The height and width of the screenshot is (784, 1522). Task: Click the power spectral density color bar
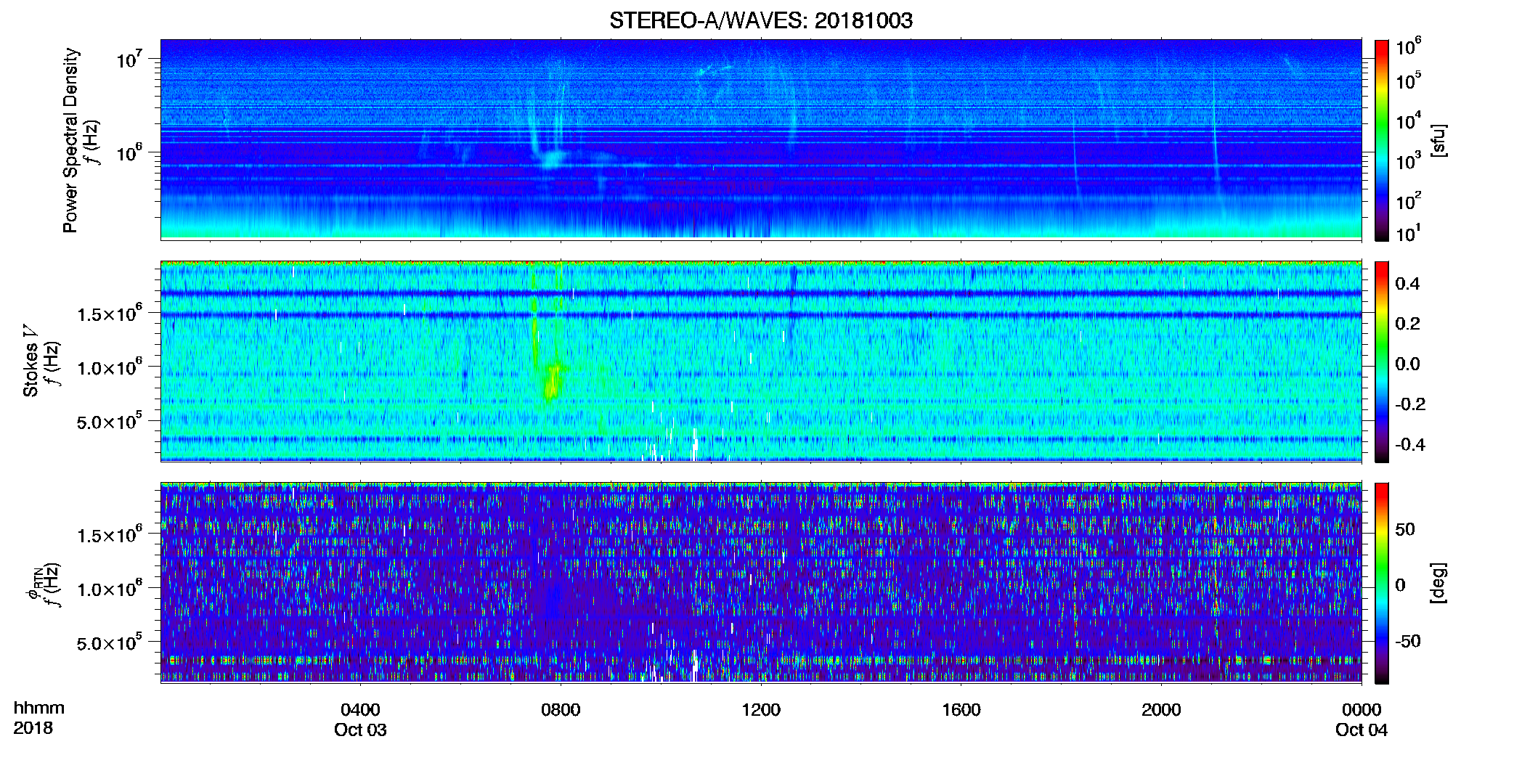[x=1382, y=140]
